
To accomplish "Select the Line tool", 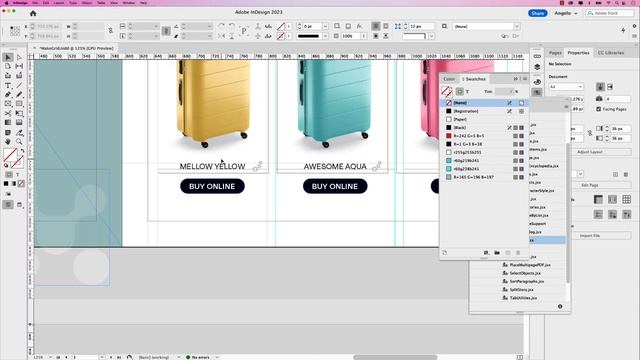I will click(x=19, y=86).
